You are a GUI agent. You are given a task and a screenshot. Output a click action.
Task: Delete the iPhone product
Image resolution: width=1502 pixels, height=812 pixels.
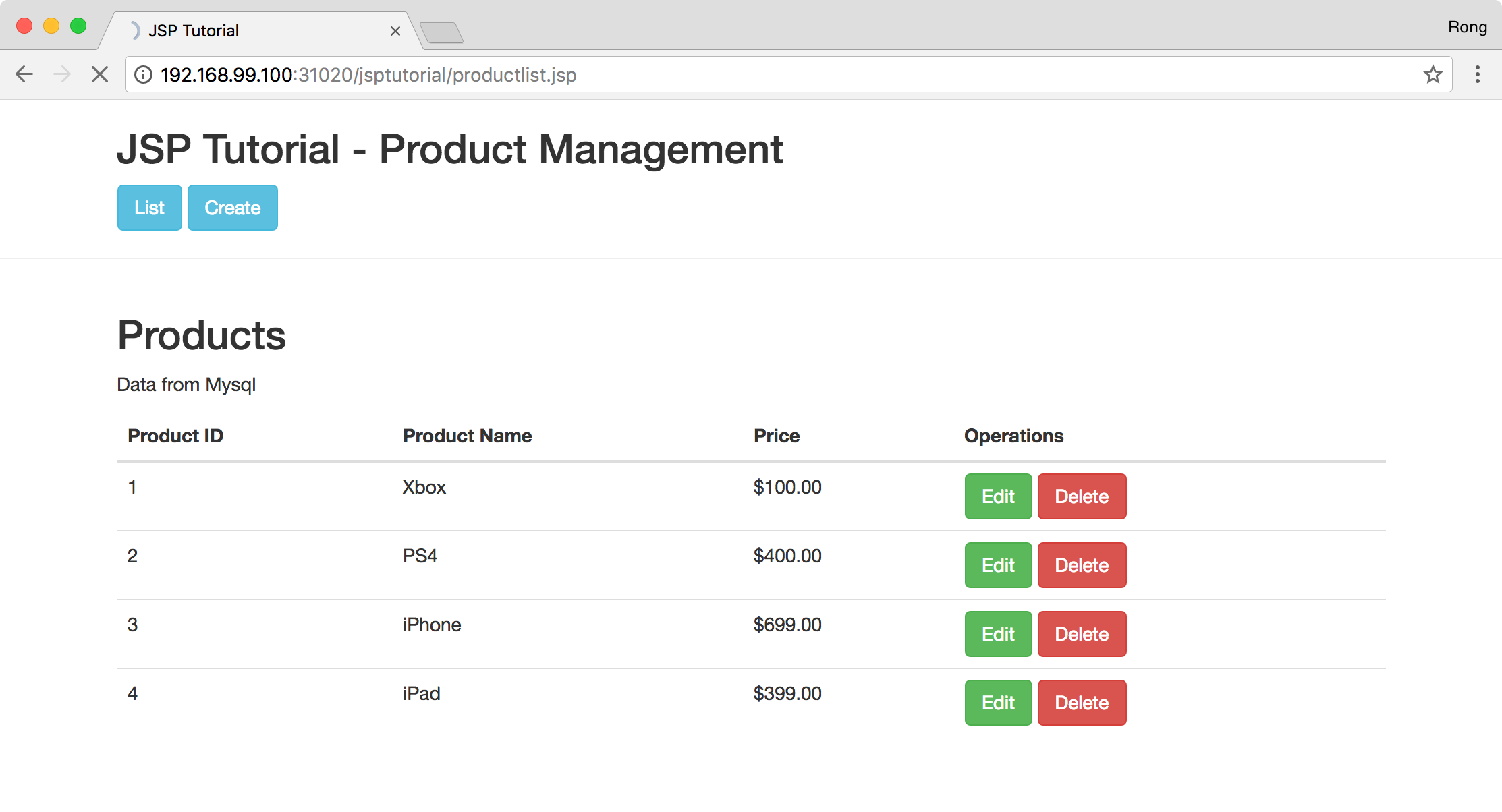coord(1082,634)
